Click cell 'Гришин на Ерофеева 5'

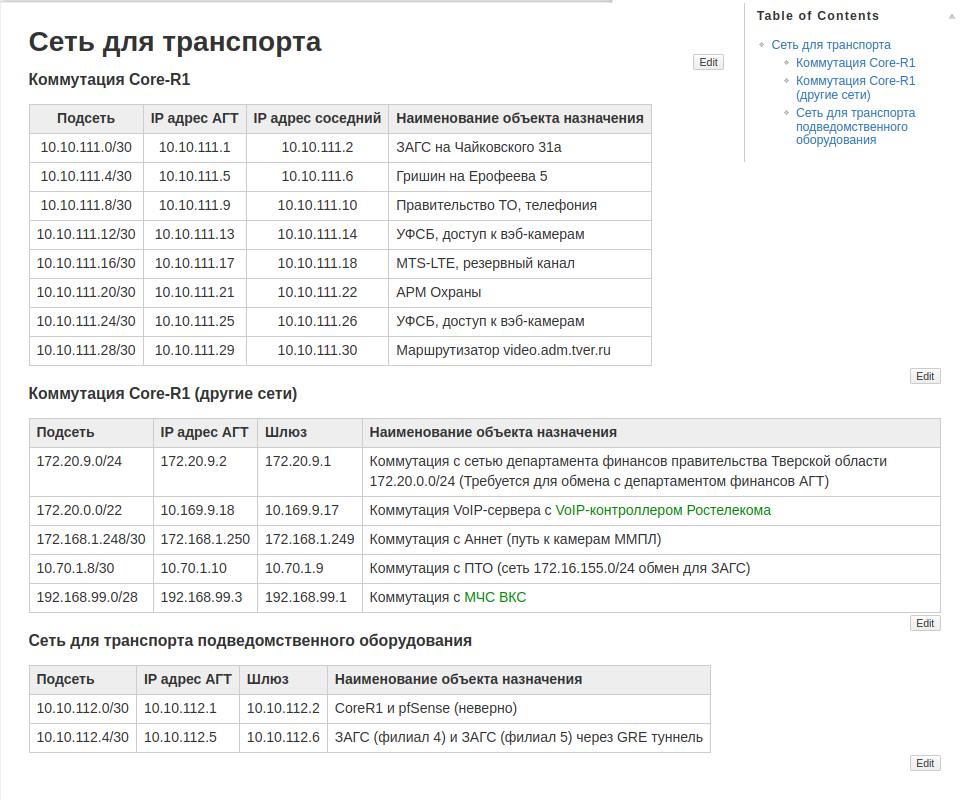(x=520, y=177)
